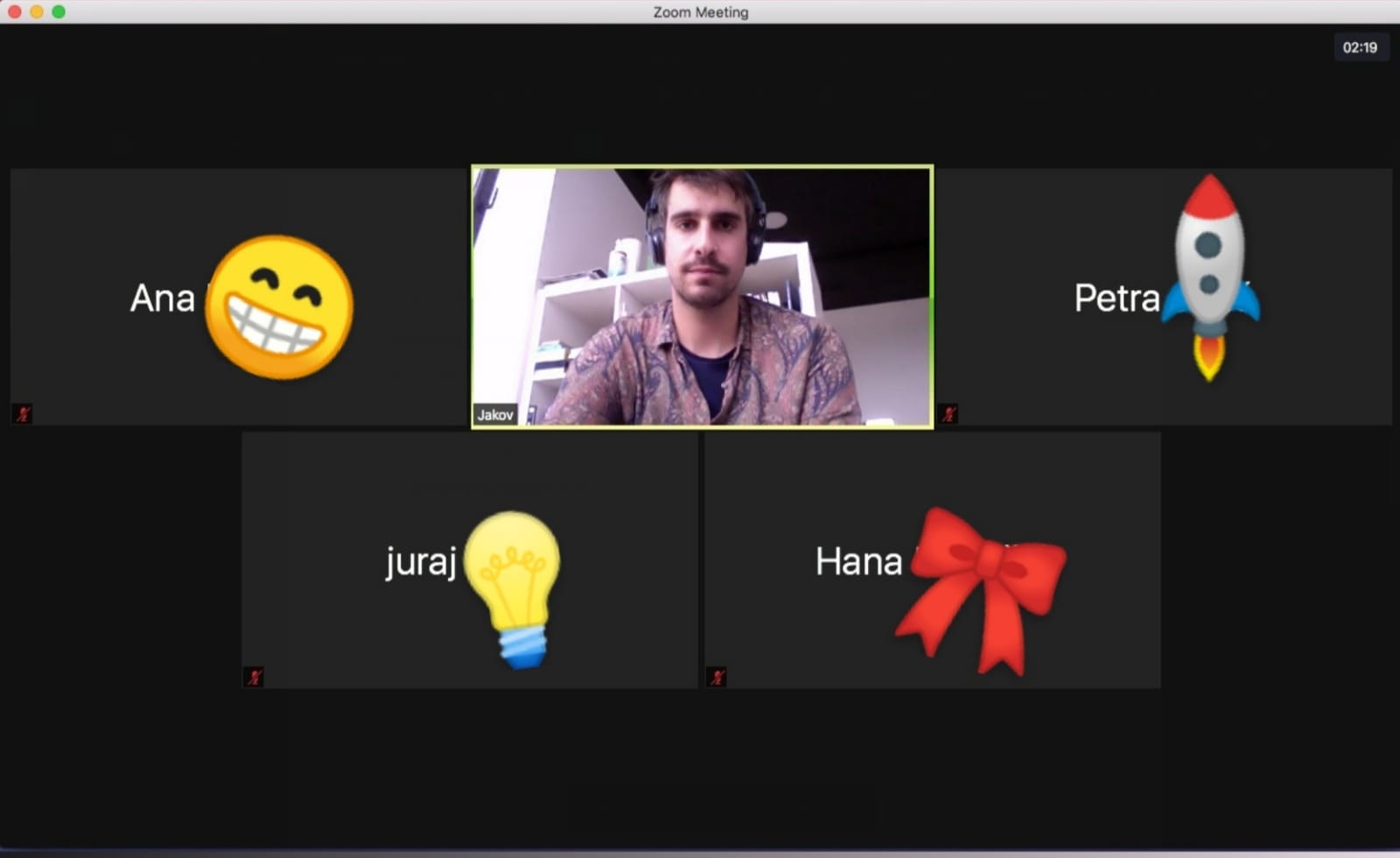Click Hana's muted microphone icon

(x=717, y=676)
